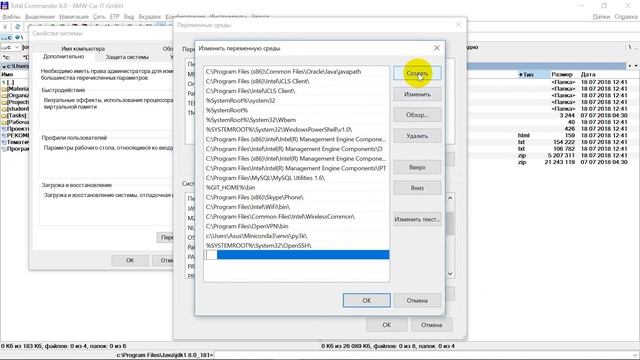This screenshot has width=640, height=360.
Task: Select the %SystemRoot%\System32\Wbem entry
Action: coord(296,120)
